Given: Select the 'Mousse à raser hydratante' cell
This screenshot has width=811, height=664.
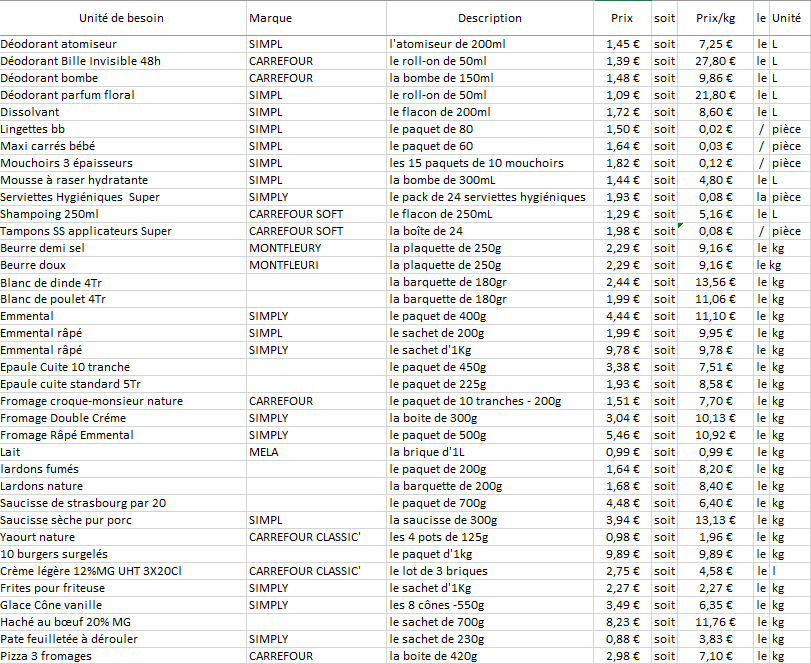Looking at the screenshot, I should click(123, 180).
